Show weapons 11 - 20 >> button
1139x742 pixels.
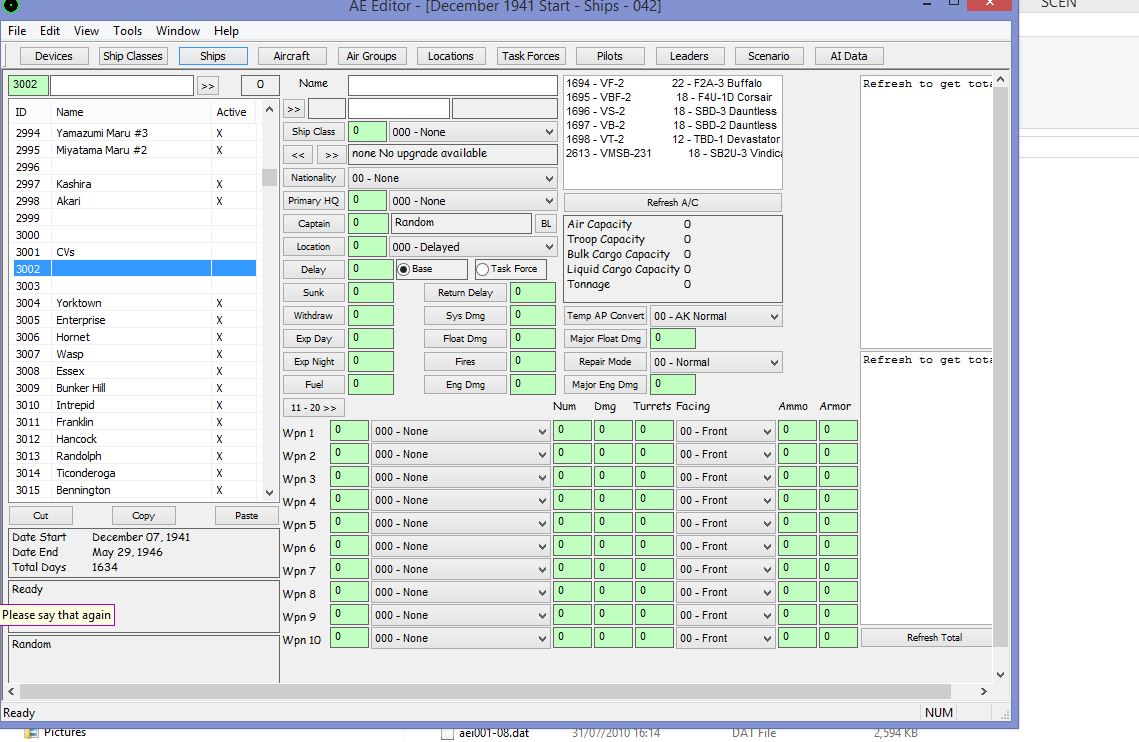(x=313, y=408)
